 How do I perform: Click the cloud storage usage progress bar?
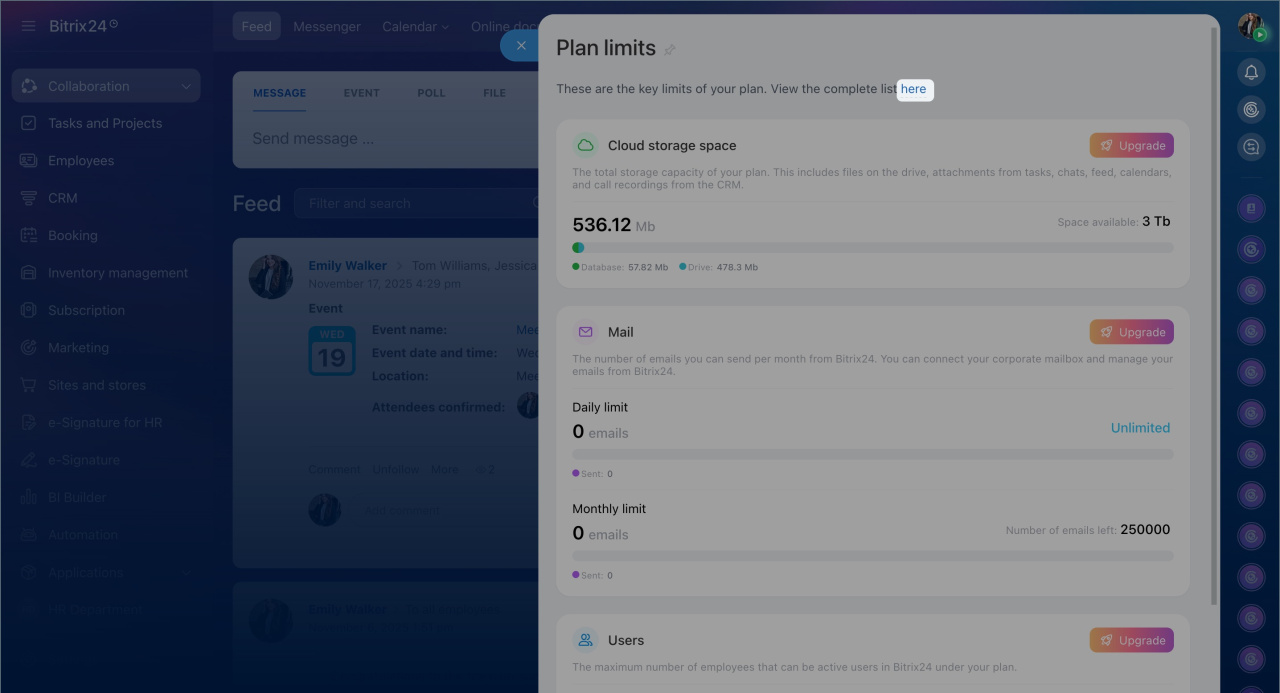(872, 247)
